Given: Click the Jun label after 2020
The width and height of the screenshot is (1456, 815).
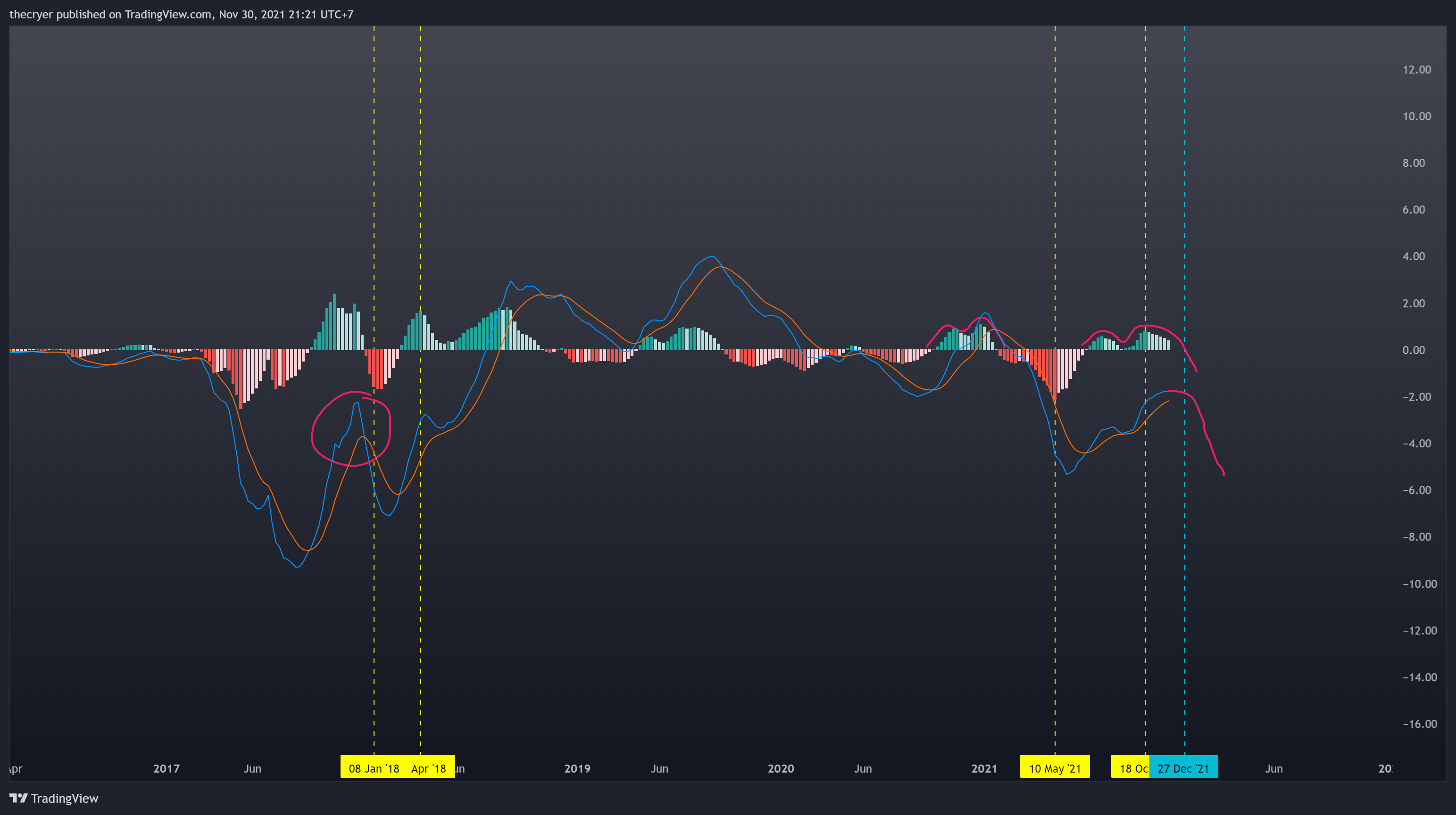Looking at the screenshot, I should (x=863, y=769).
